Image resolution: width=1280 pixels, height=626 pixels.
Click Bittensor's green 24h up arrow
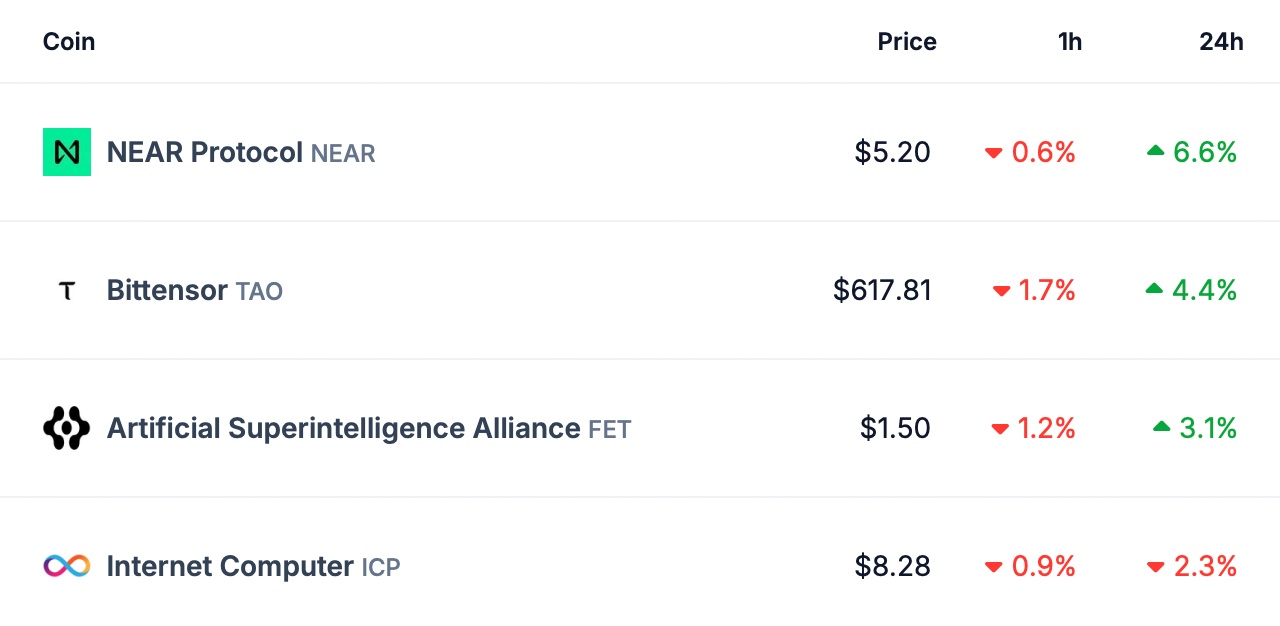coord(1154,289)
